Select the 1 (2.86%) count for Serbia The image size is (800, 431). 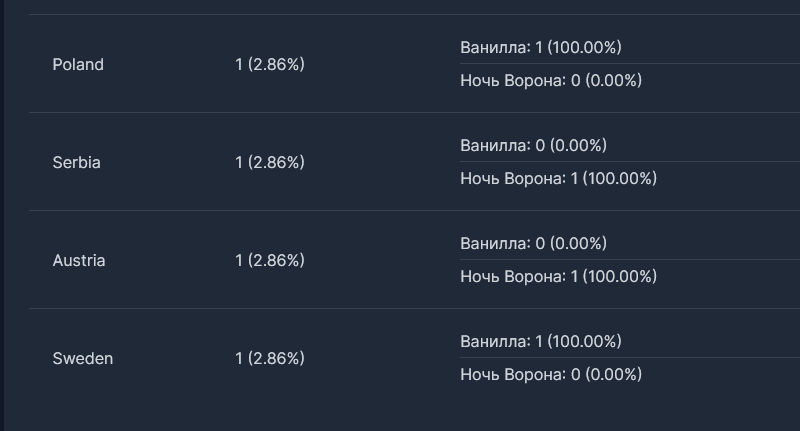(x=270, y=163)
